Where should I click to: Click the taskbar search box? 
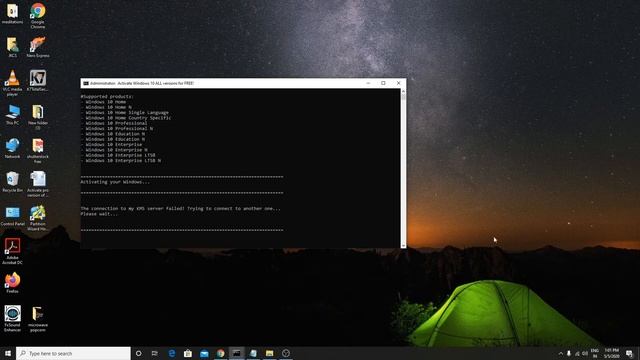click(x=73, y=353)
